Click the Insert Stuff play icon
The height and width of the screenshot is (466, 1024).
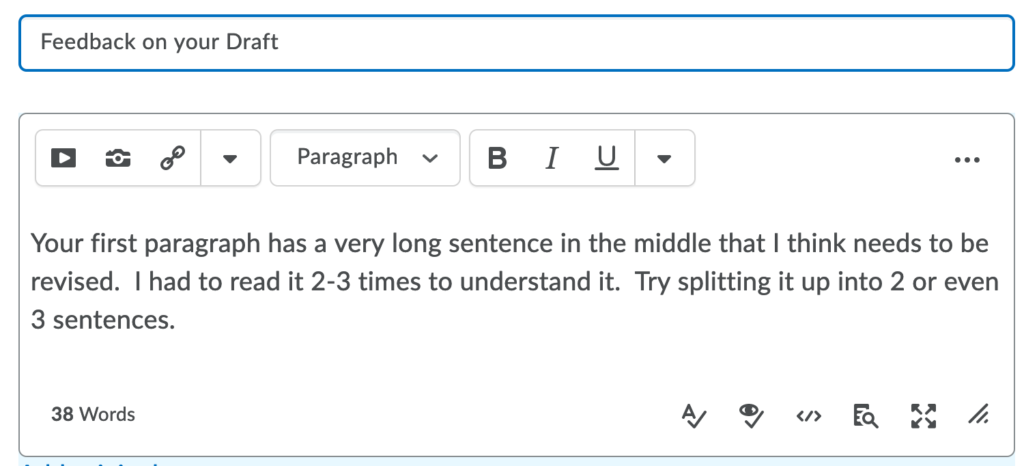pos(64,158)
